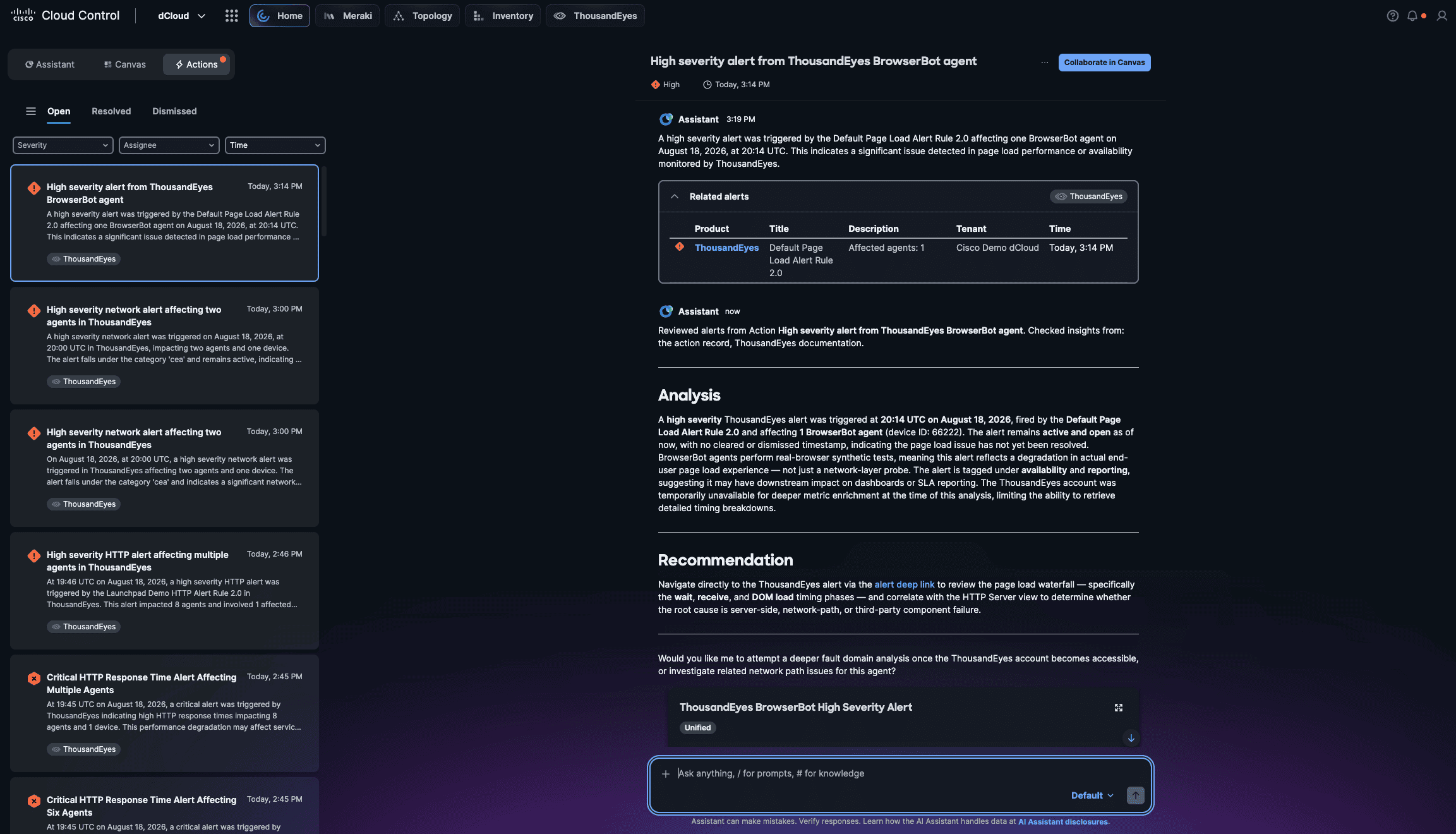Screen dimensions: 1456x834
Task: Click the High severity diamond icon under title
Action: click(x=655, y=85)
